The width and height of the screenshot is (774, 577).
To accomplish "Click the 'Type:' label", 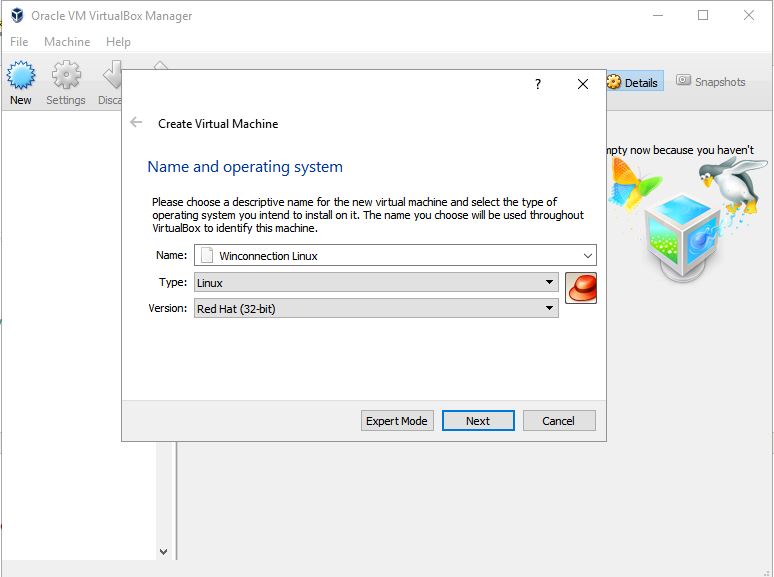I will click(173, 282).
